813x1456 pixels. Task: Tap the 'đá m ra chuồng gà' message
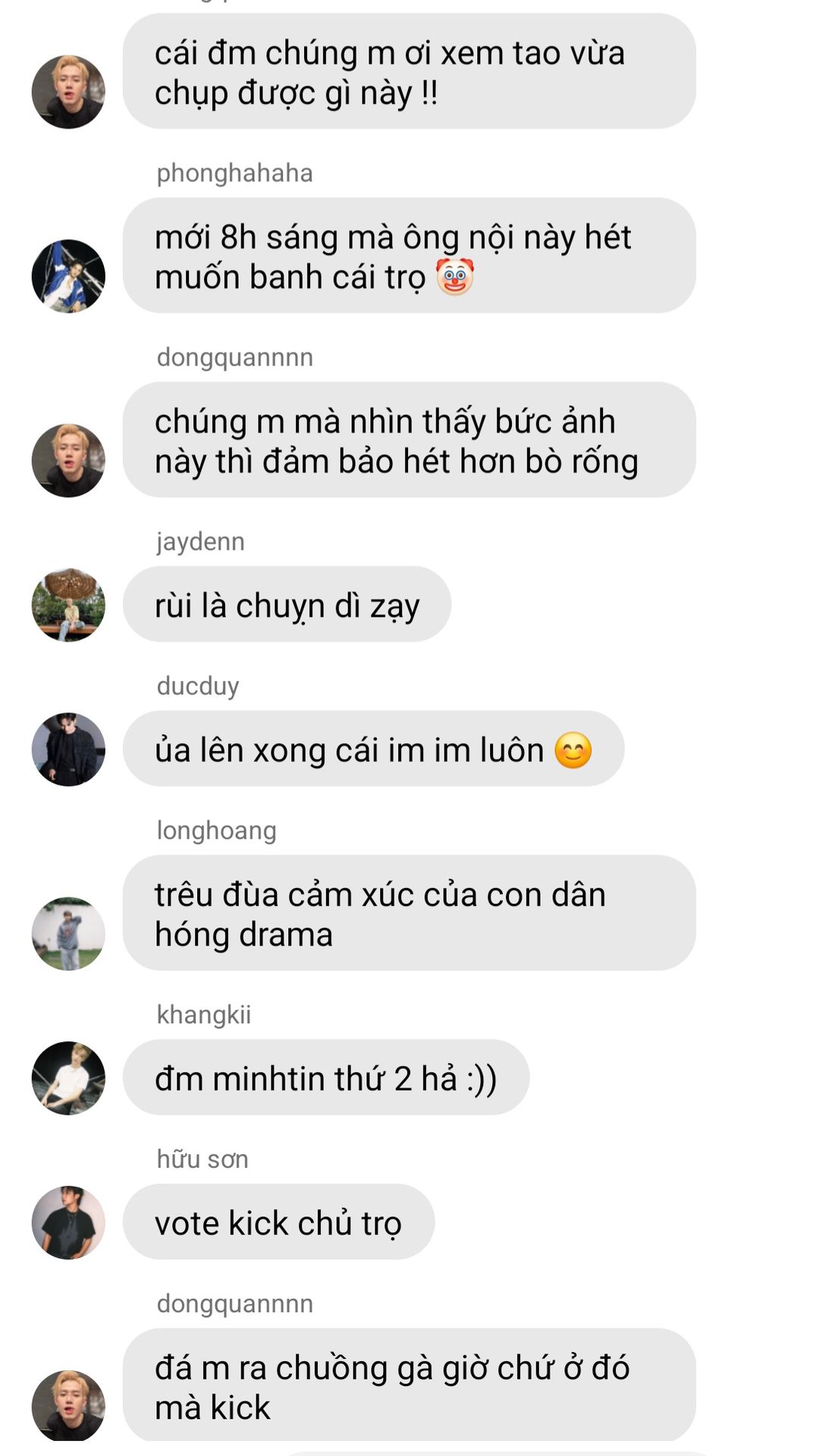pos(410,1385)
